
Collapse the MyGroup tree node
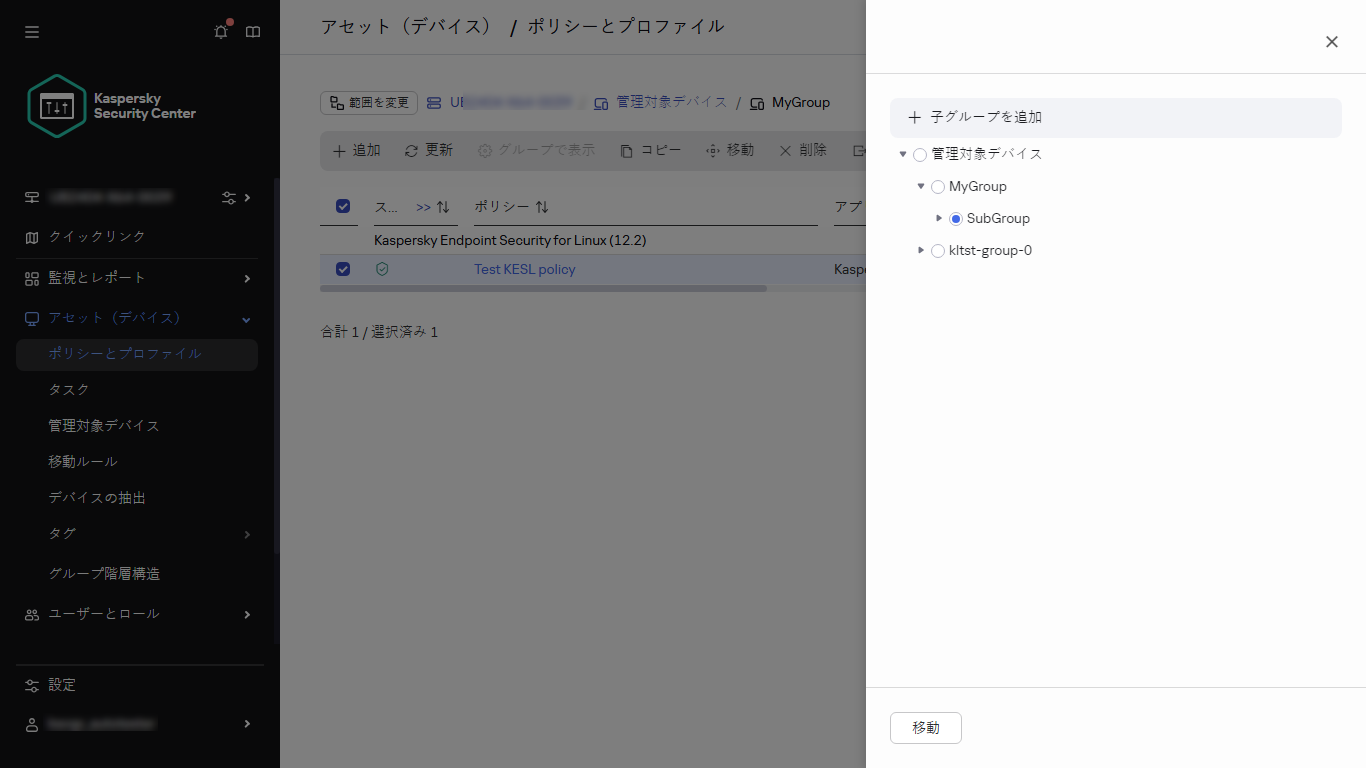point(920,186)
